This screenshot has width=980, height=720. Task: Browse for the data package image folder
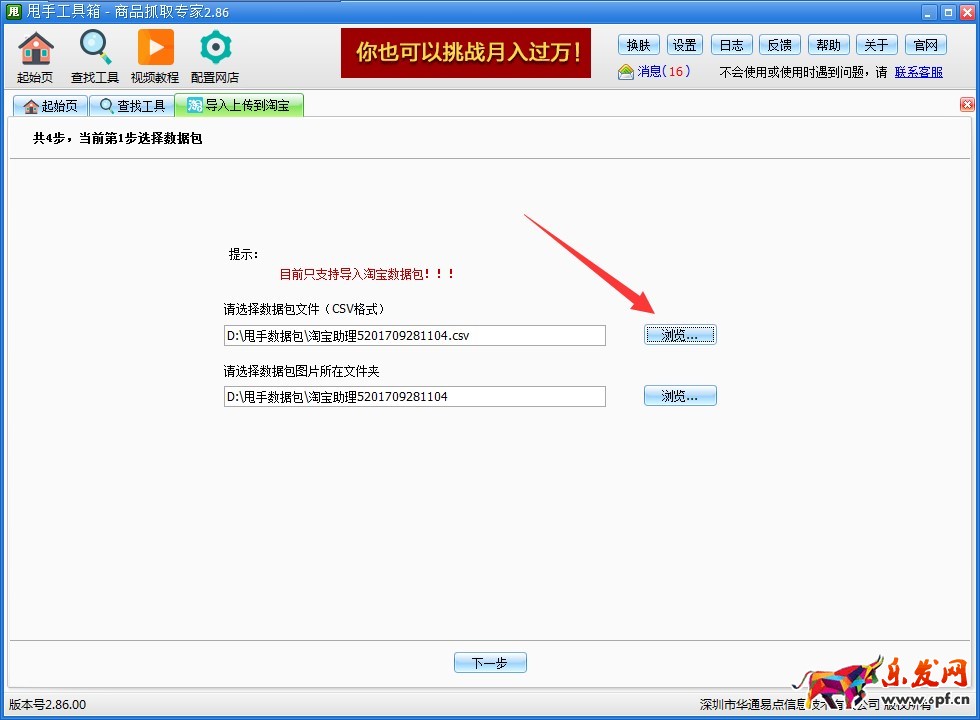(680, 396)
